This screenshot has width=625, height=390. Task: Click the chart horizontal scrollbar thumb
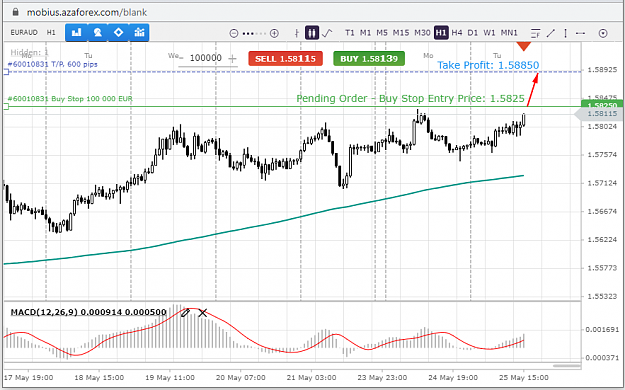click(567, 366)
